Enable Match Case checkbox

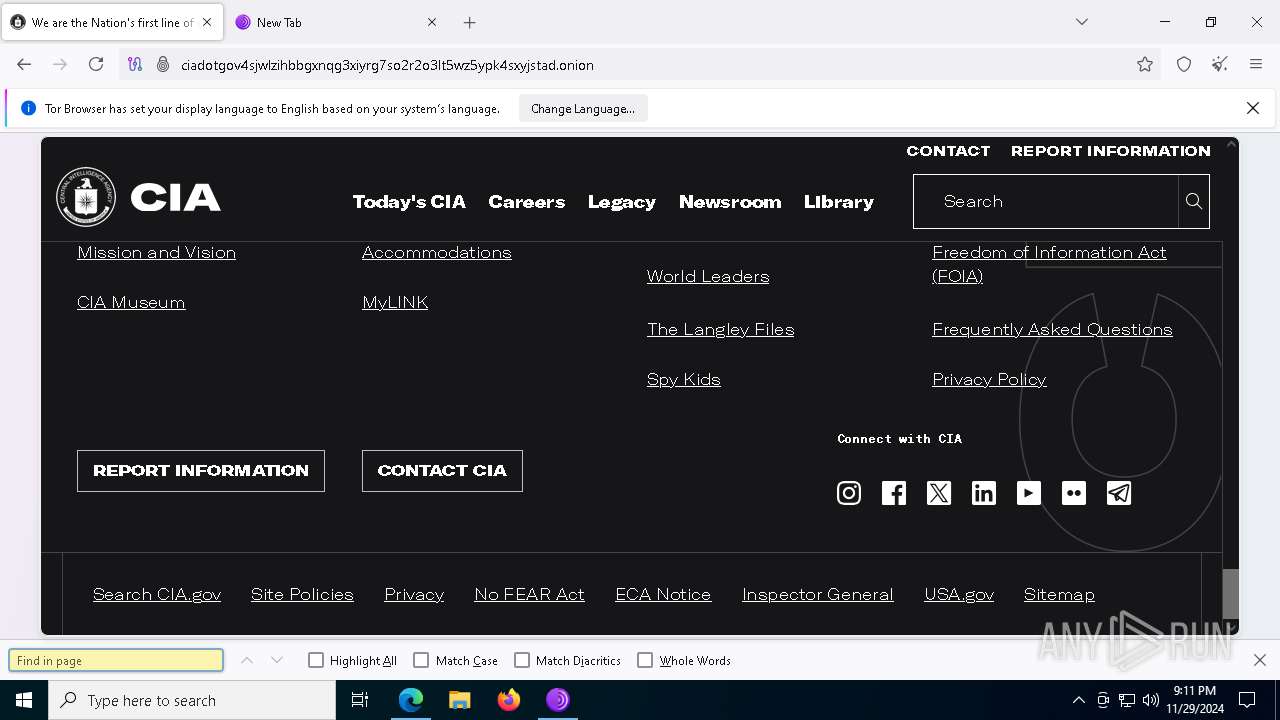pyautogui.click(x=421, y=660)
